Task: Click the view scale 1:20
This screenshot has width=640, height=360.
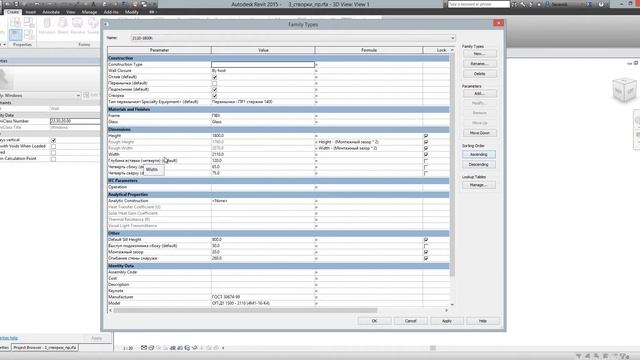Action: [128, 348]
